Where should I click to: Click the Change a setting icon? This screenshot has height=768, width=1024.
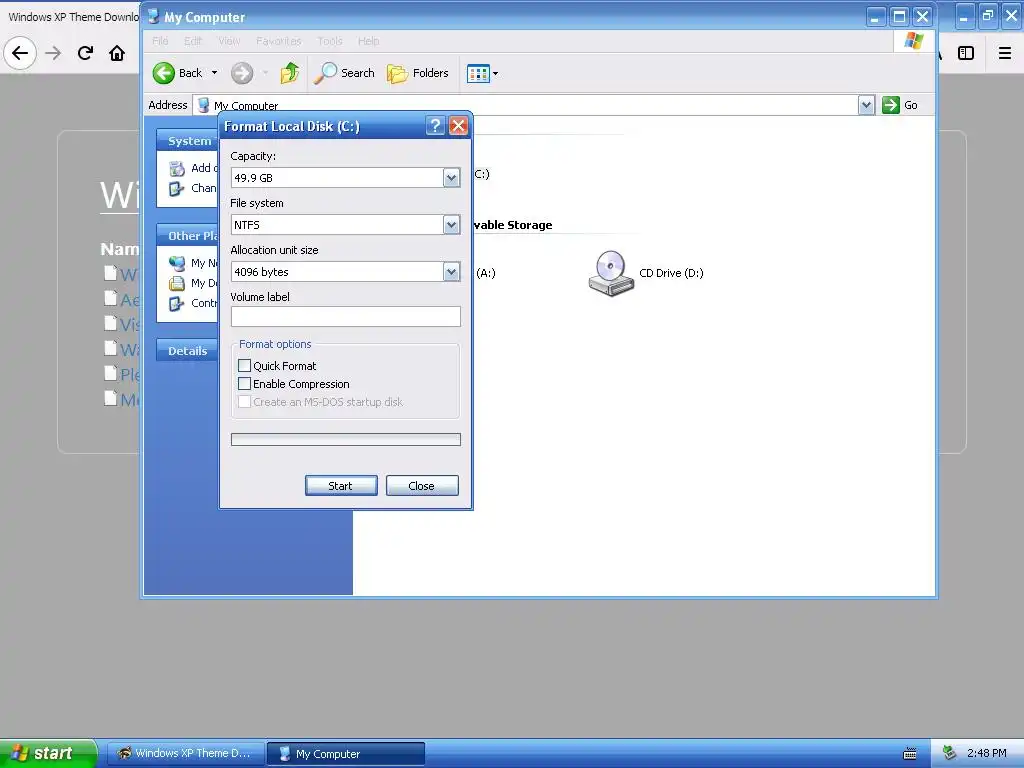(x=177, y=189)
